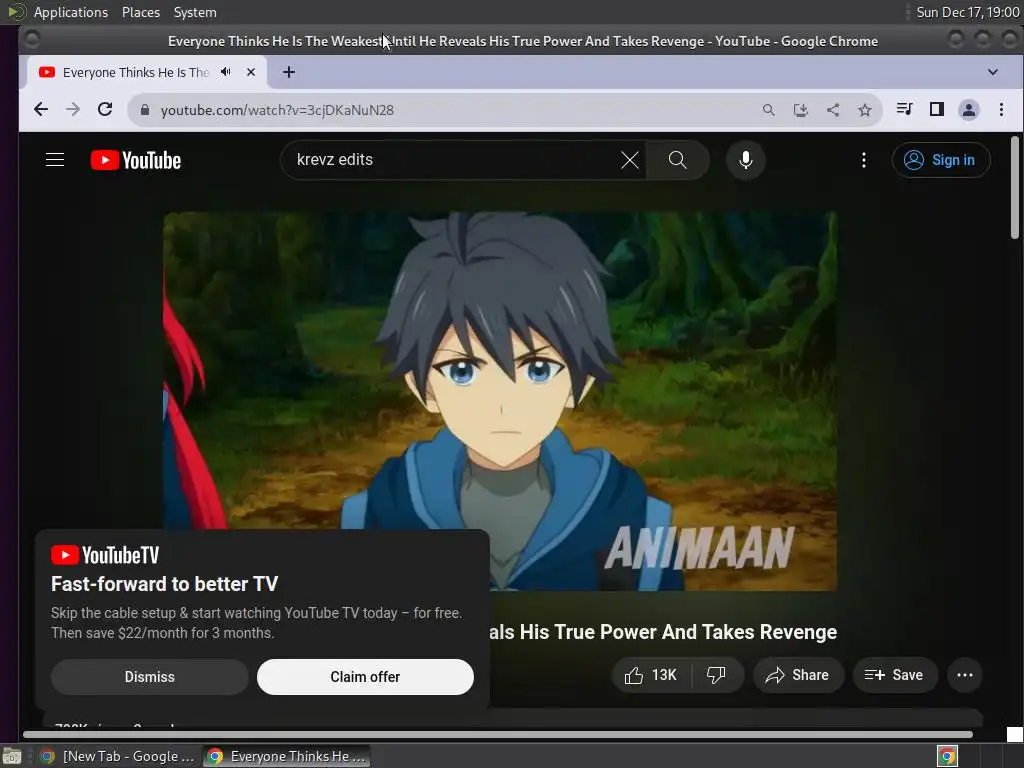1024x768 pixels.
Task: Click the Sign in button
Action: (940, 160)
